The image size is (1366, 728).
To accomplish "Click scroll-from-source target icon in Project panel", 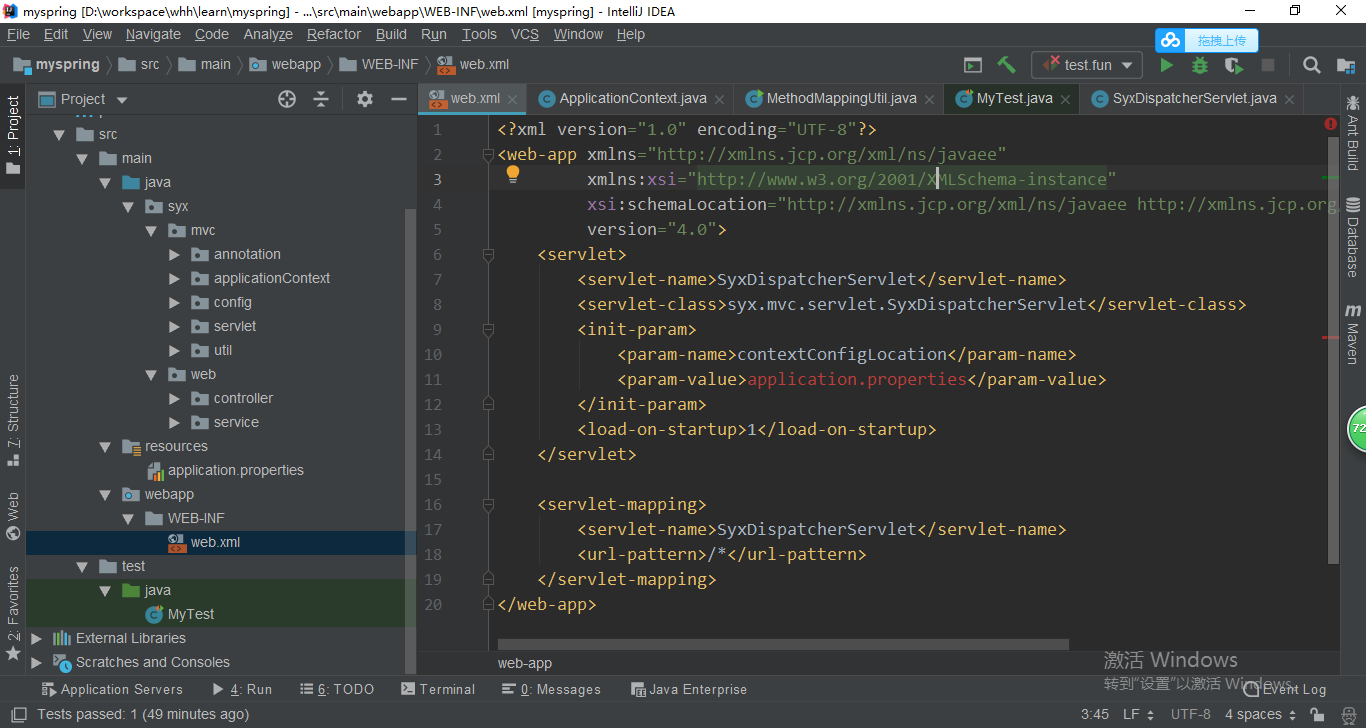I will [x=287, y=99].
